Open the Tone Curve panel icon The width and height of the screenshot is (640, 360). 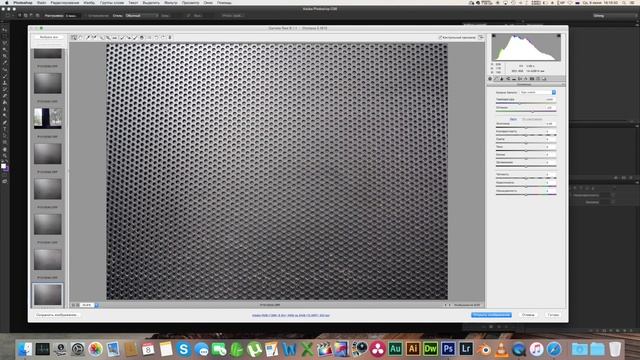pyautogui.click(x=496, y=78)
